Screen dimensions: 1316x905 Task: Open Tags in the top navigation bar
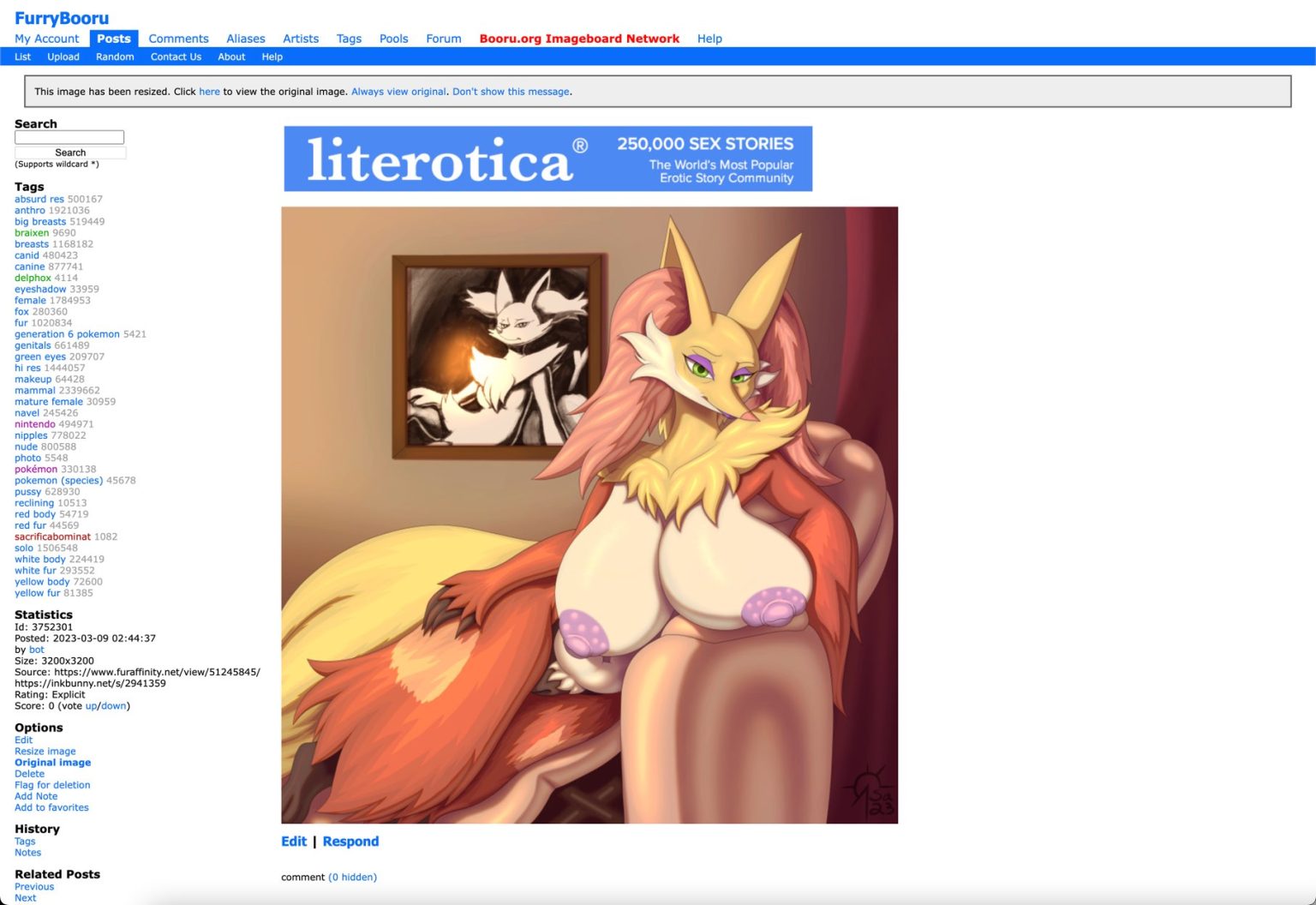(349, 39)
